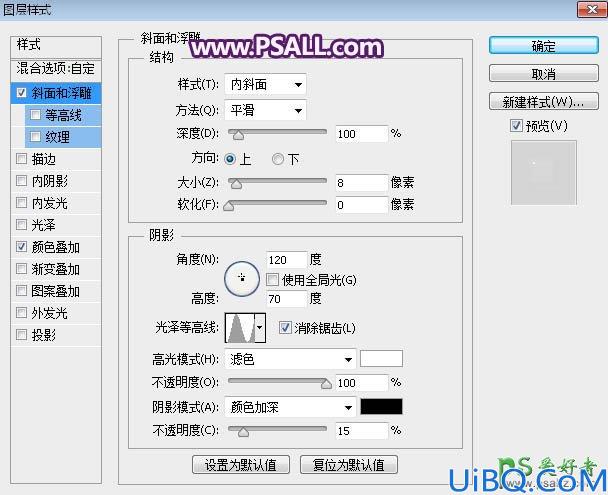The width and height of the screenshot is (608, 495).
Task: Select the 等高线 list entry
Action: coord(63,115)
